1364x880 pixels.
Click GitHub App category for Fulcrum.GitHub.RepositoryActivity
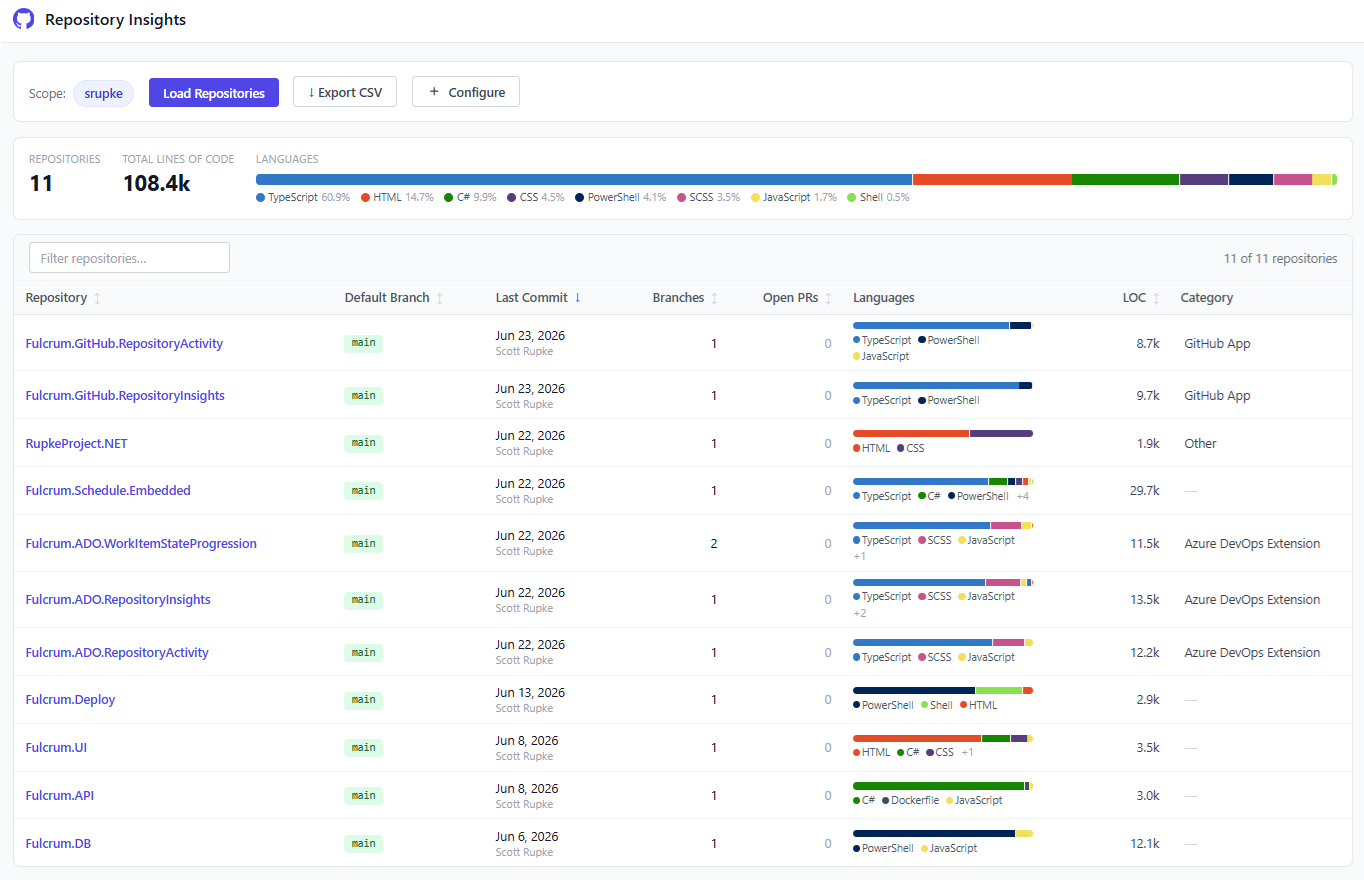point(1217,343)
